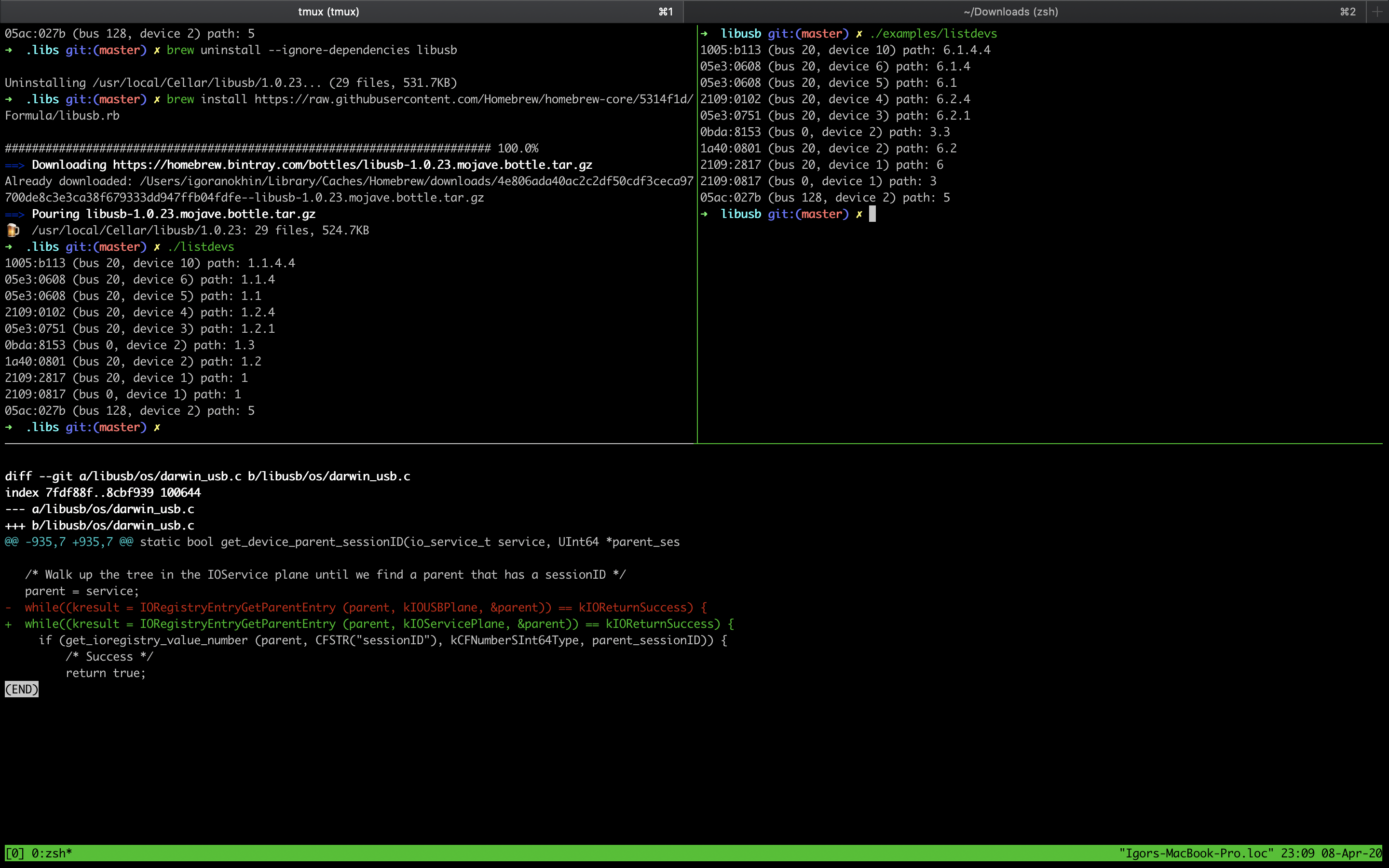This screenshot has height=868, width=1389.
Task: Click the ⌘2 badge on the Downloads tab
Action: 1348,11
